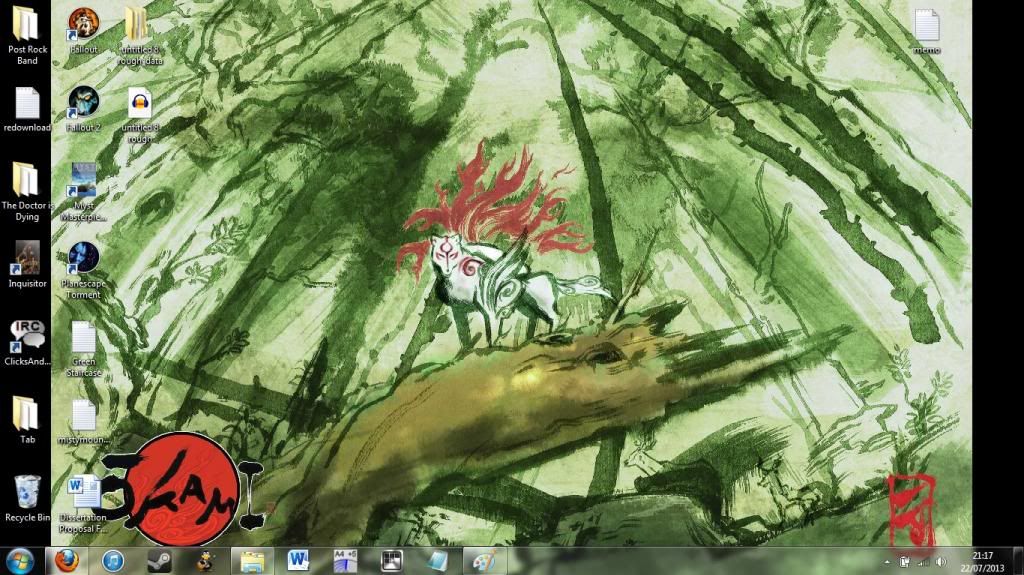Click the blue notepad taskbar icon
Screen dimensions: 1024x575
[438, 561]
